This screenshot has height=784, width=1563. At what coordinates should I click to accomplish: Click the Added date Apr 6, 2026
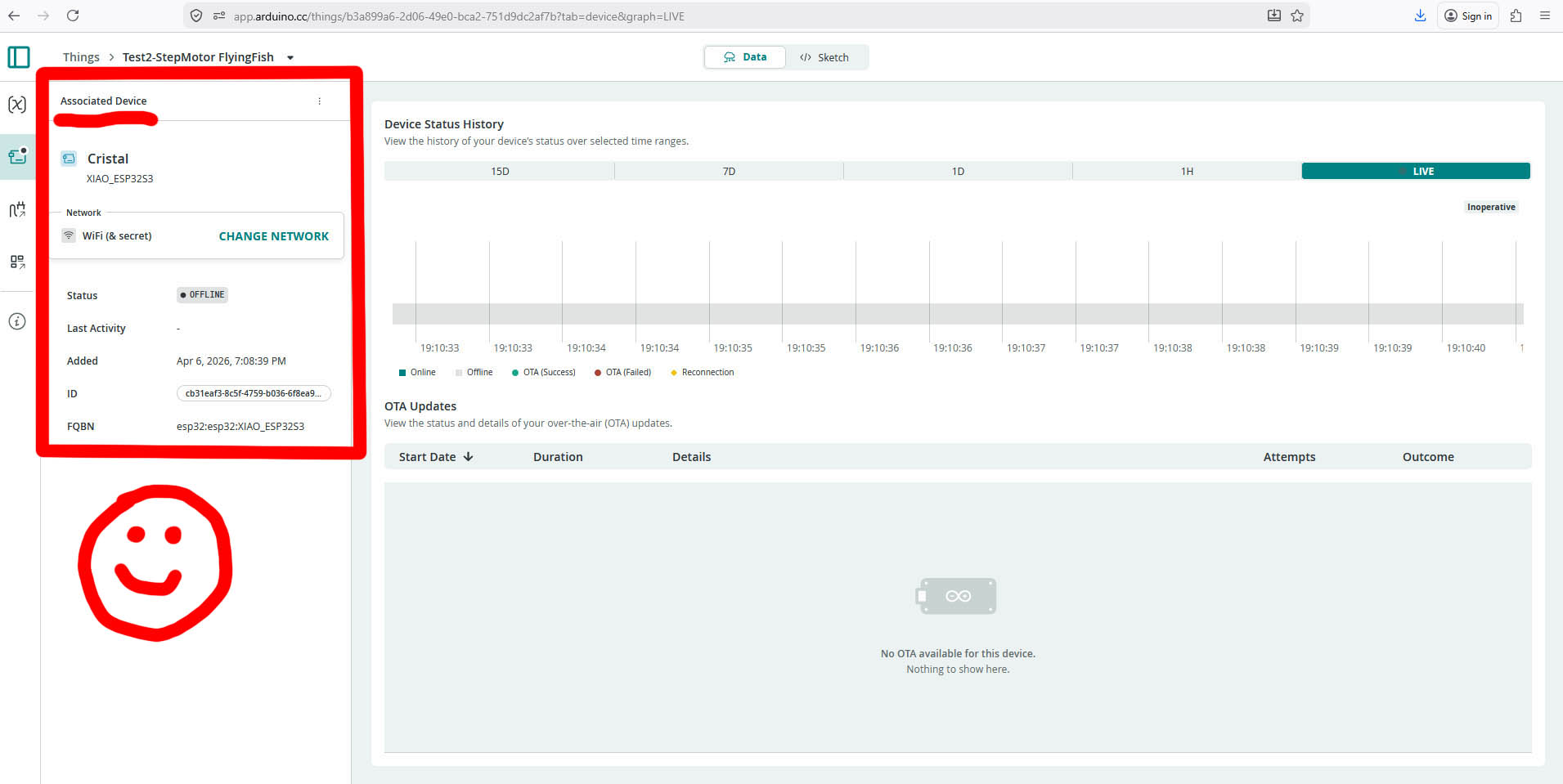pyautogui.click(x=231, y=361)
